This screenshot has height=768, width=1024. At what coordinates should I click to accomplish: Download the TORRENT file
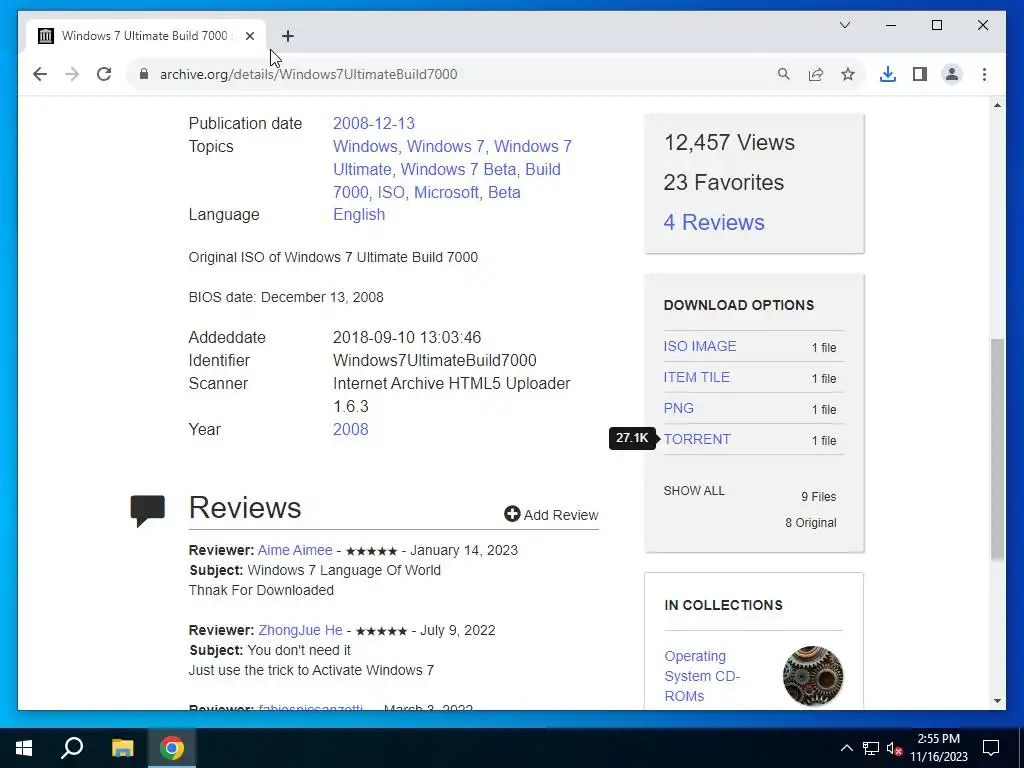pyautogui.click(x=697, y=439)
